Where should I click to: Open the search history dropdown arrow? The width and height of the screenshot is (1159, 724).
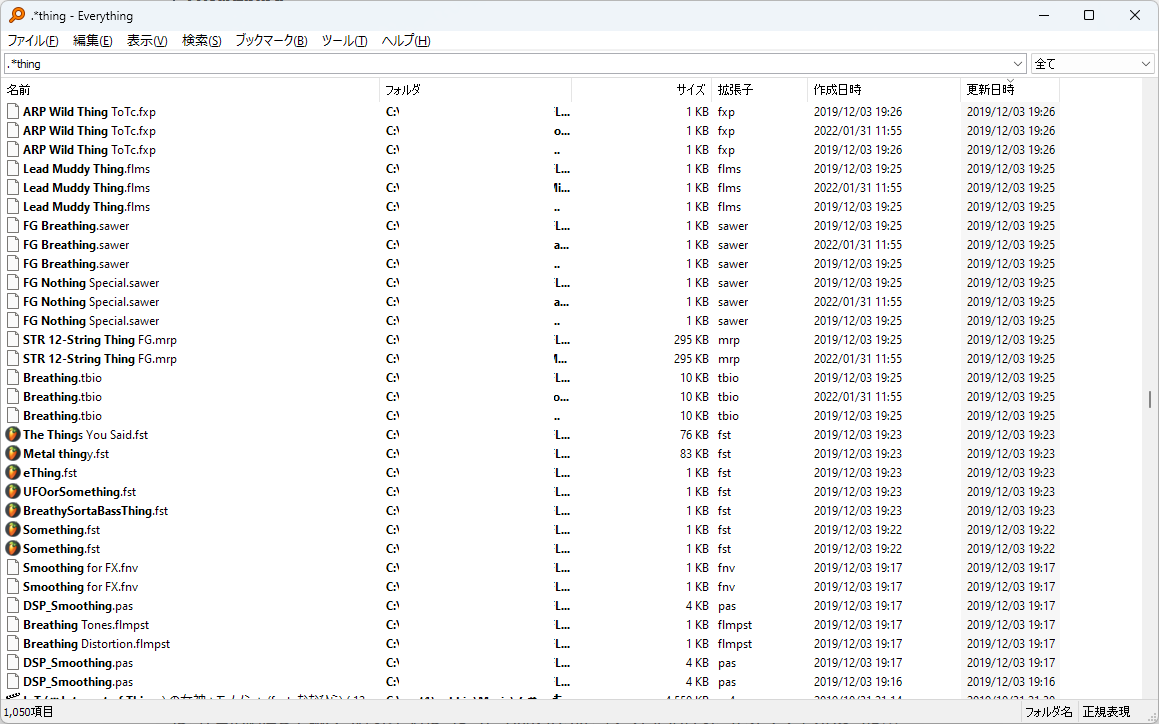coord(1018,64)
